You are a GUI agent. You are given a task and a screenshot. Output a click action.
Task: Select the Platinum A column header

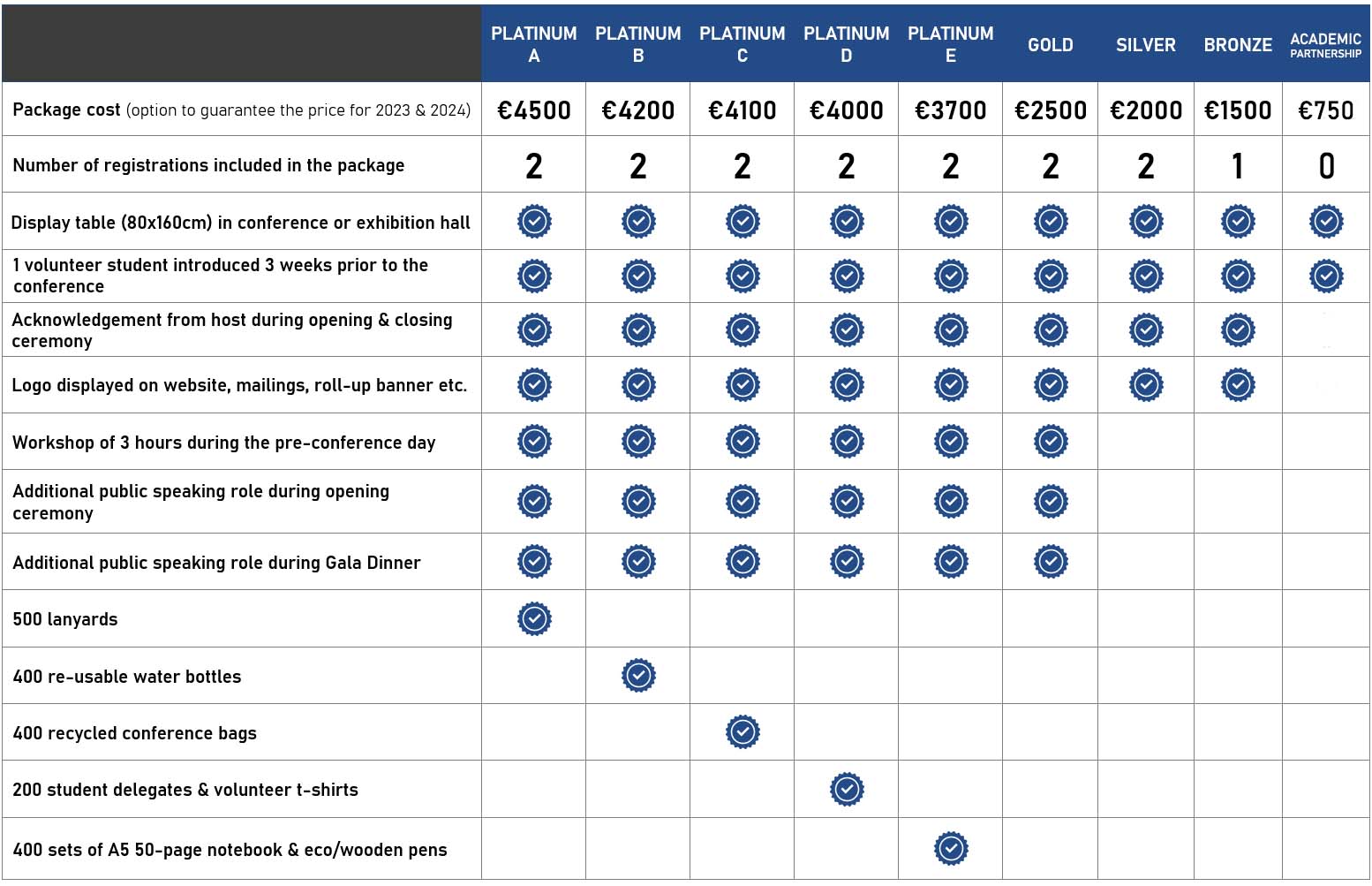tap(534, 44)
